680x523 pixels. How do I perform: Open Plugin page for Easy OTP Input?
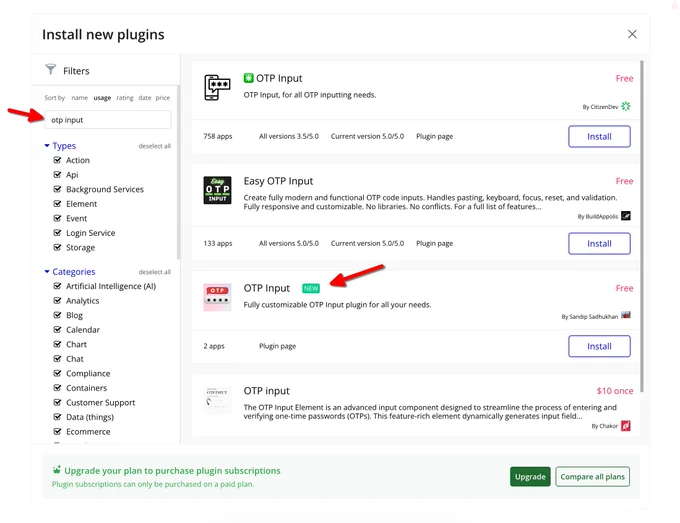[x=434, y=243]
